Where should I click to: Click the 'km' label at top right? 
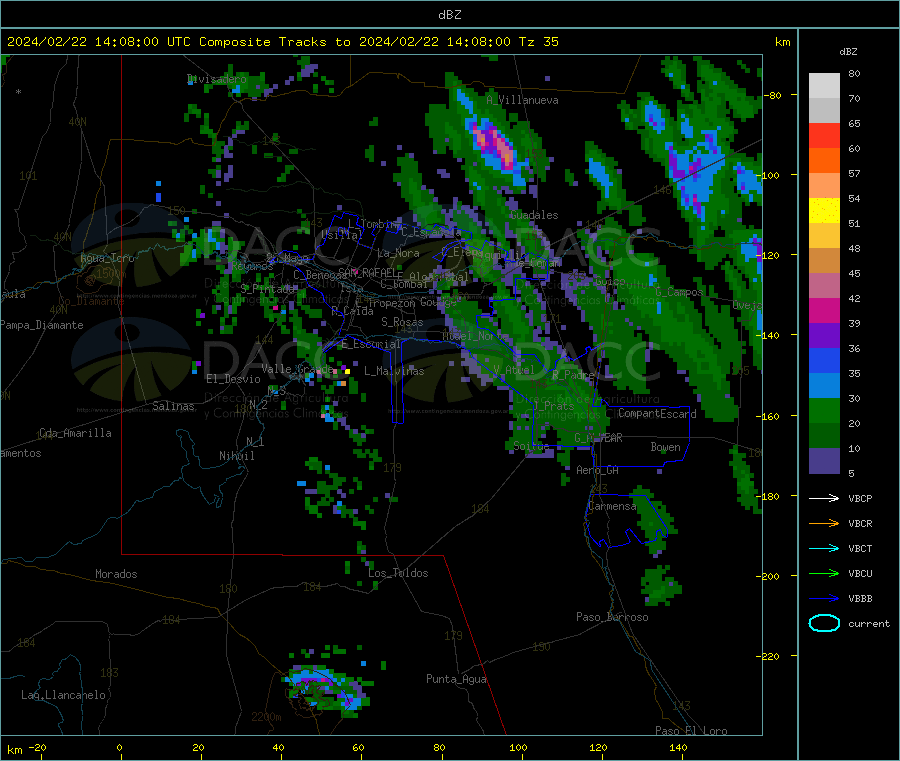(782, 42)
